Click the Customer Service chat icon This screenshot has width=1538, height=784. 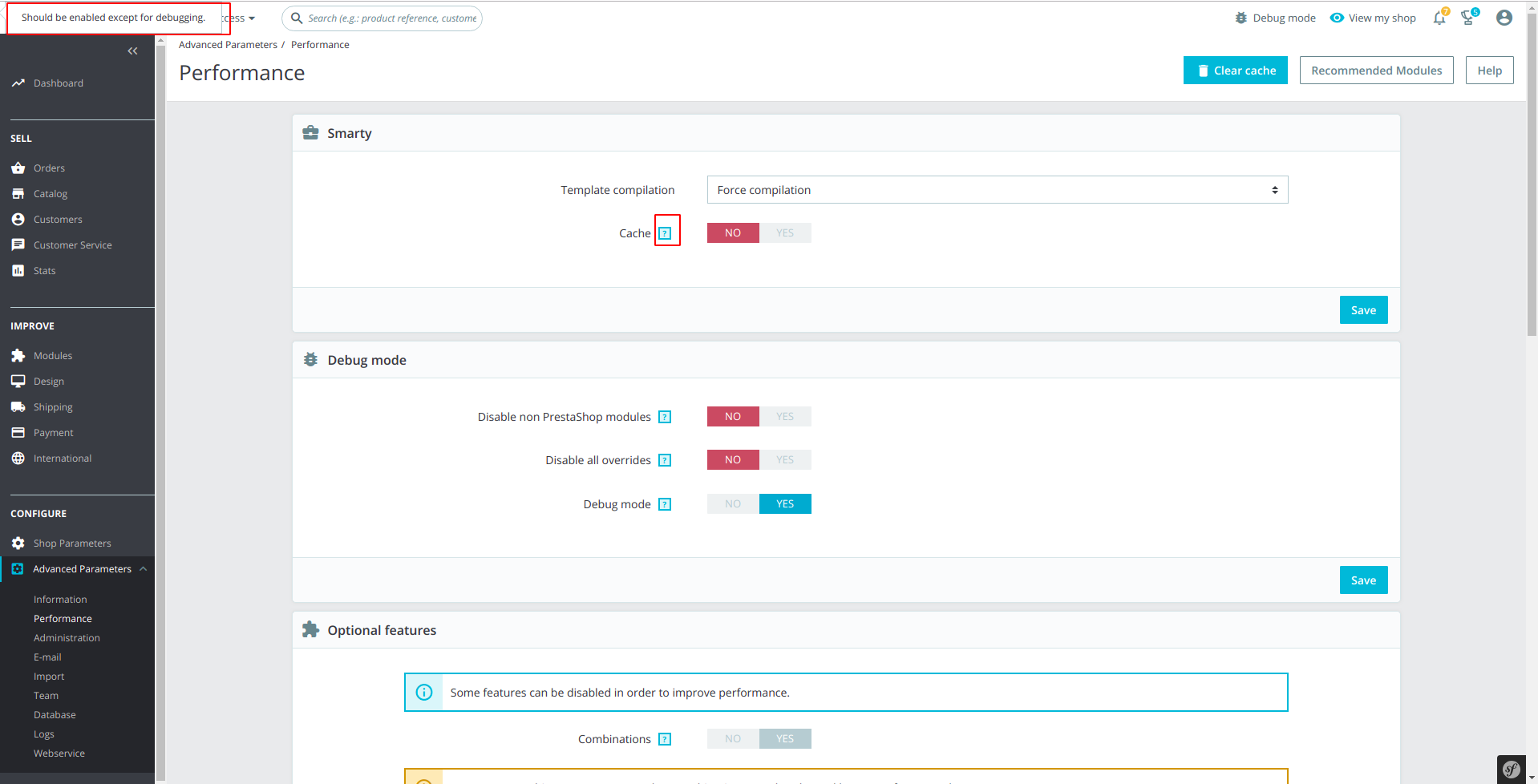[x=18, y=245]
